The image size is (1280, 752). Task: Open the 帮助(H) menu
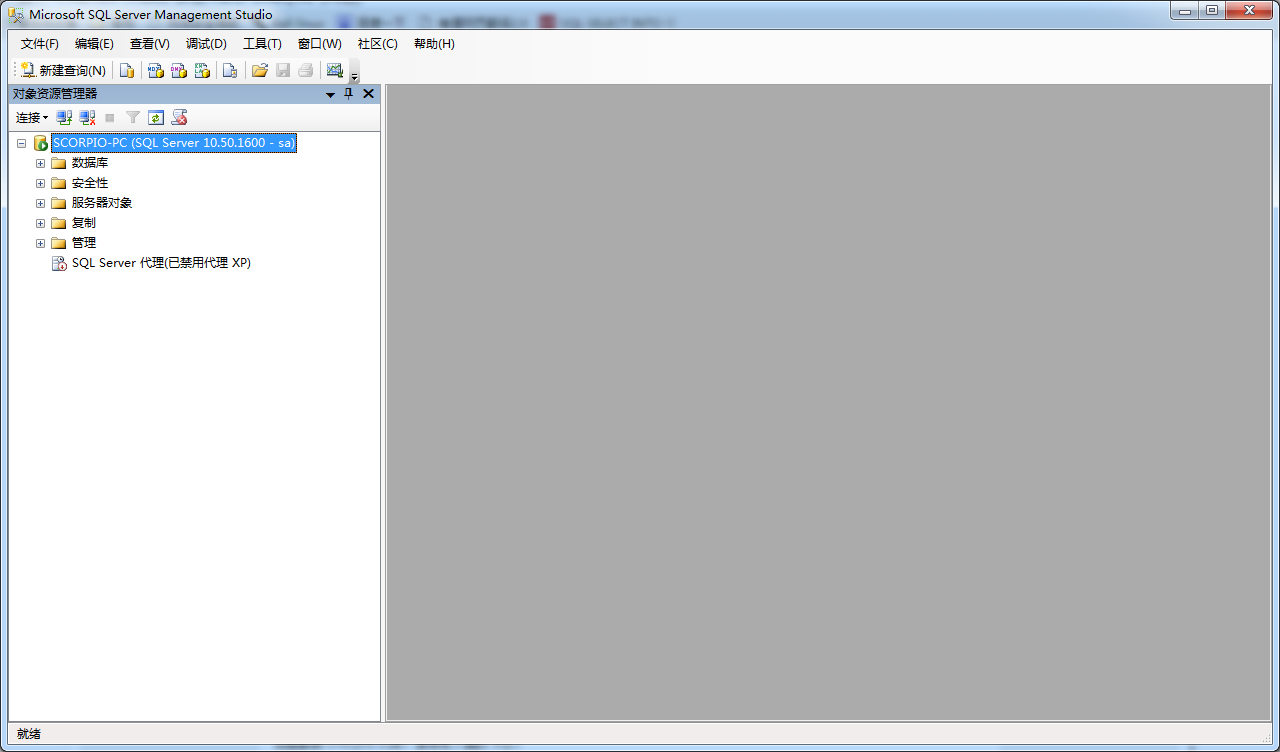click(434, 44)
